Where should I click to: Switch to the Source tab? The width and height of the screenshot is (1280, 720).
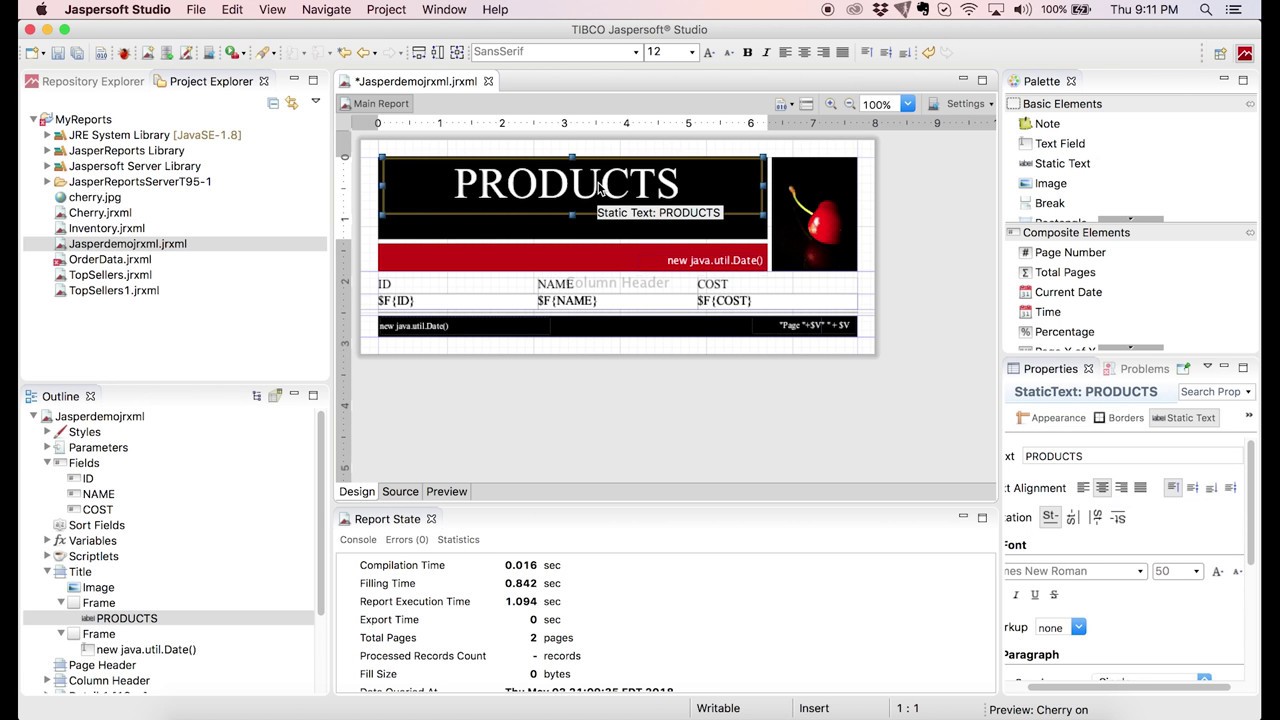400,492
